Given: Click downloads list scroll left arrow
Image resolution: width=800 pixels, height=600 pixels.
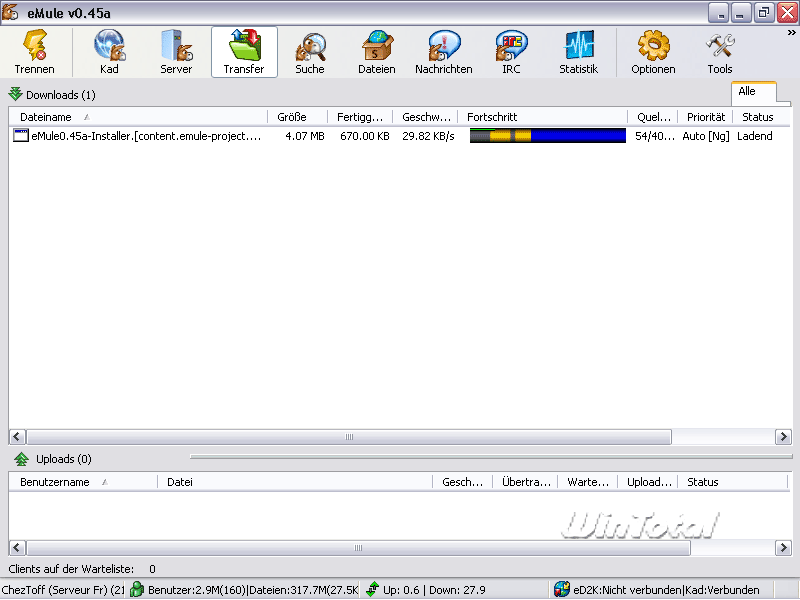Looking at the screenshot, I should tap(17, 437).
